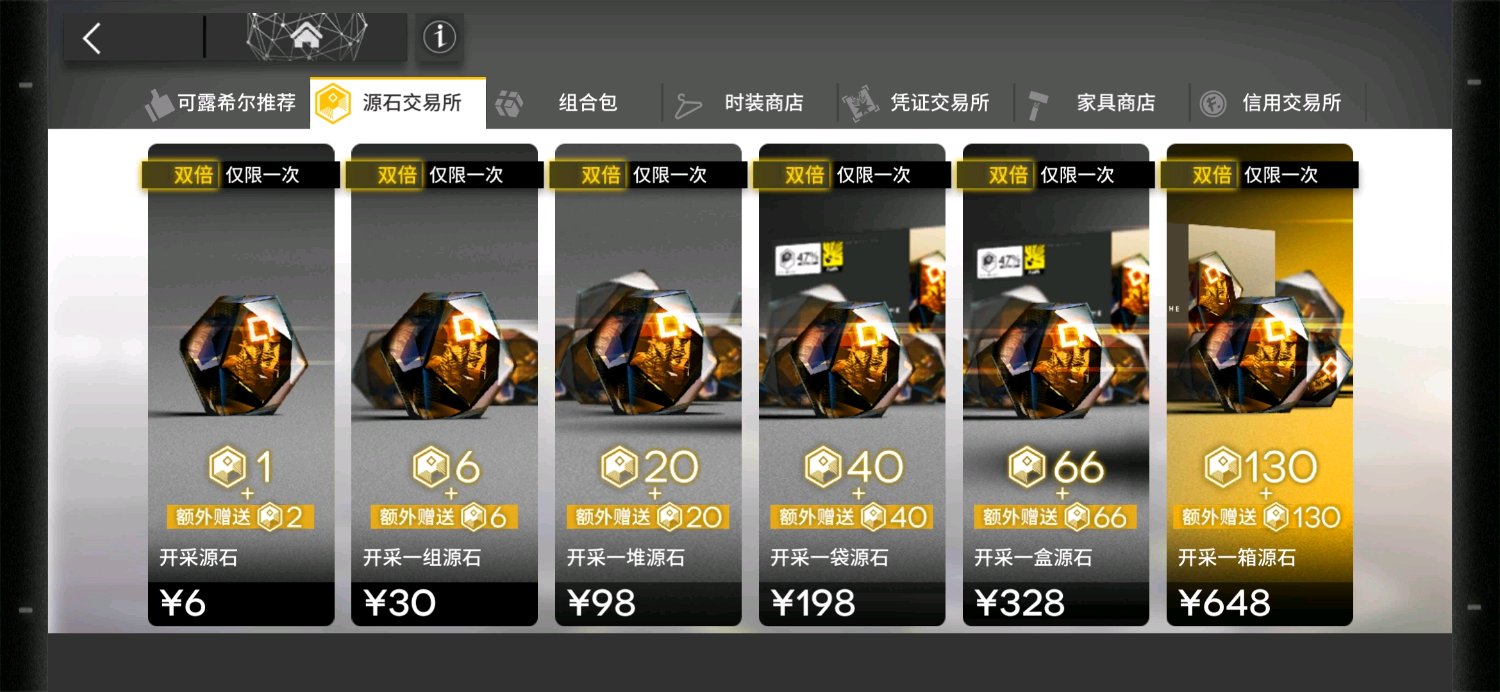This screenshot has width=1500, height=692.
Task: Buy the ¥30 开采一组源石 pack
Action: click(444, 385)
